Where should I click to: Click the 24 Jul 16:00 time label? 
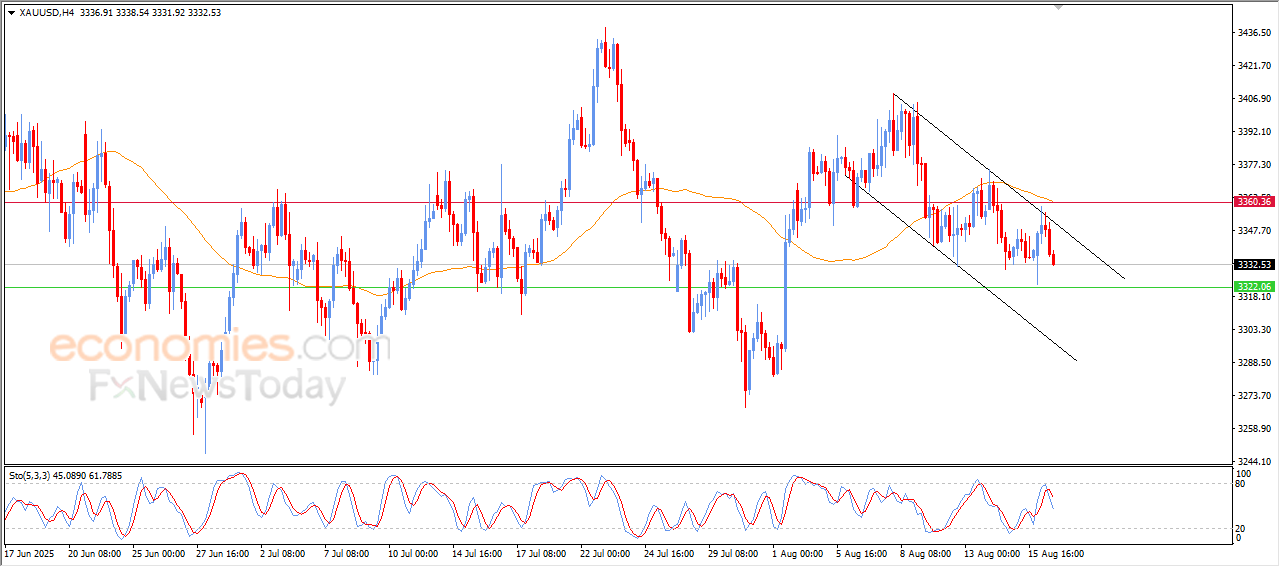669,553
